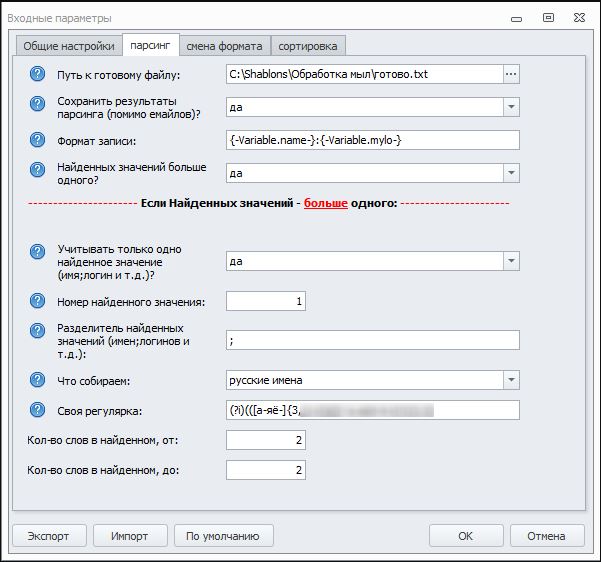Expand 'Что собираем' dropdown with 'русские имена'
Image resolution: width=601 pixels, height=562 pixels.
click(x=511, y=380)
